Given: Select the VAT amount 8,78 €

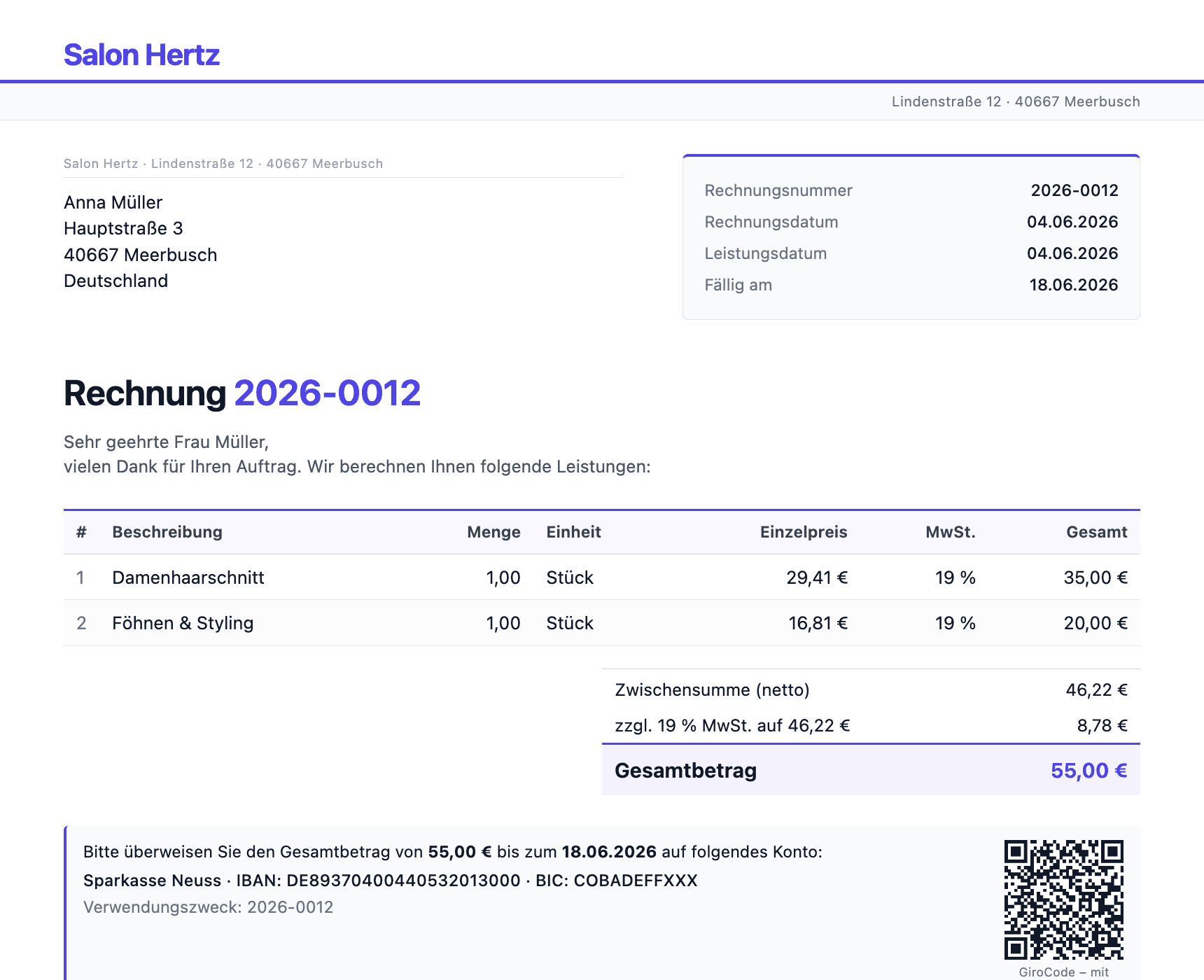Looking at the screenshot, I should (1102, 726).
